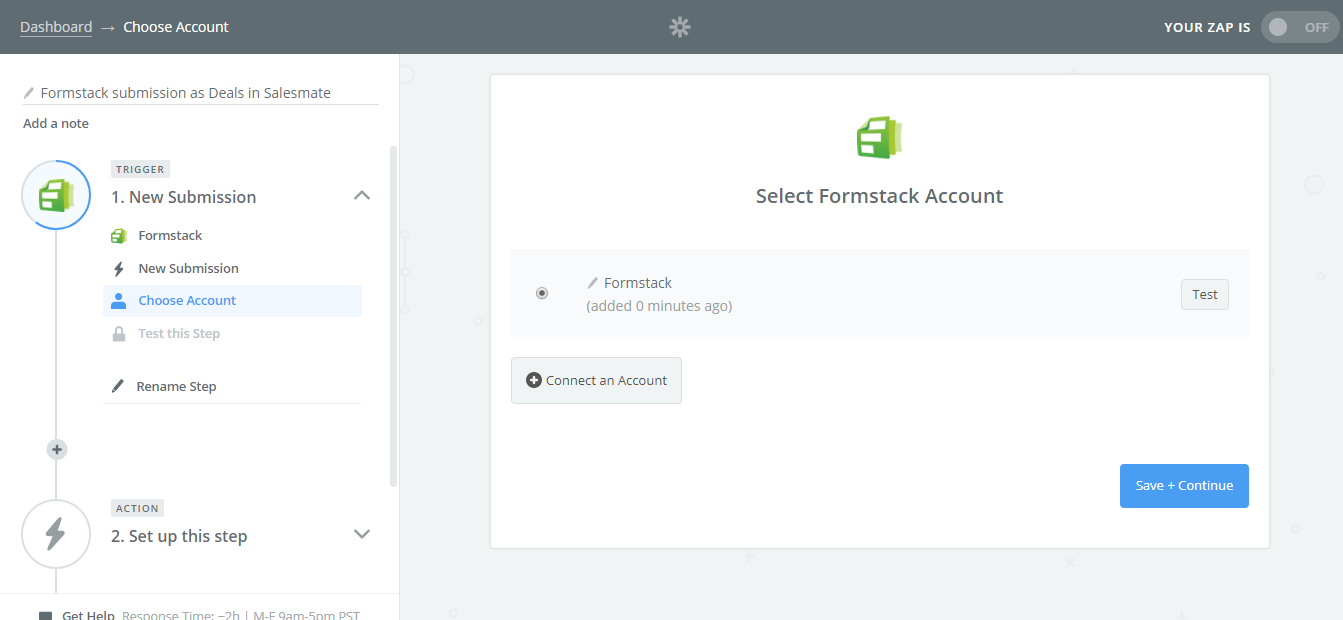Click the ACTION label badge
The height and width of the screenshot is (620, 1343).
coord(137,508)
